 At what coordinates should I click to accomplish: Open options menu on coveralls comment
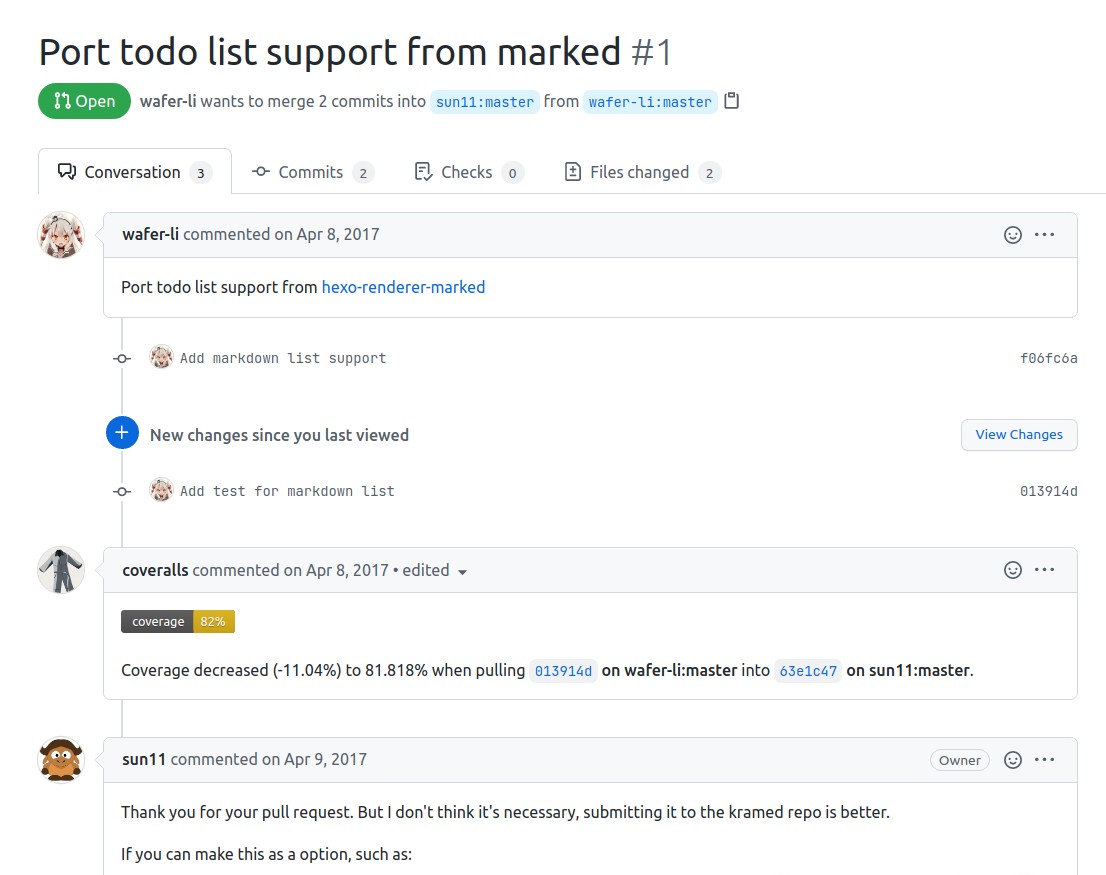(1045, 570)
